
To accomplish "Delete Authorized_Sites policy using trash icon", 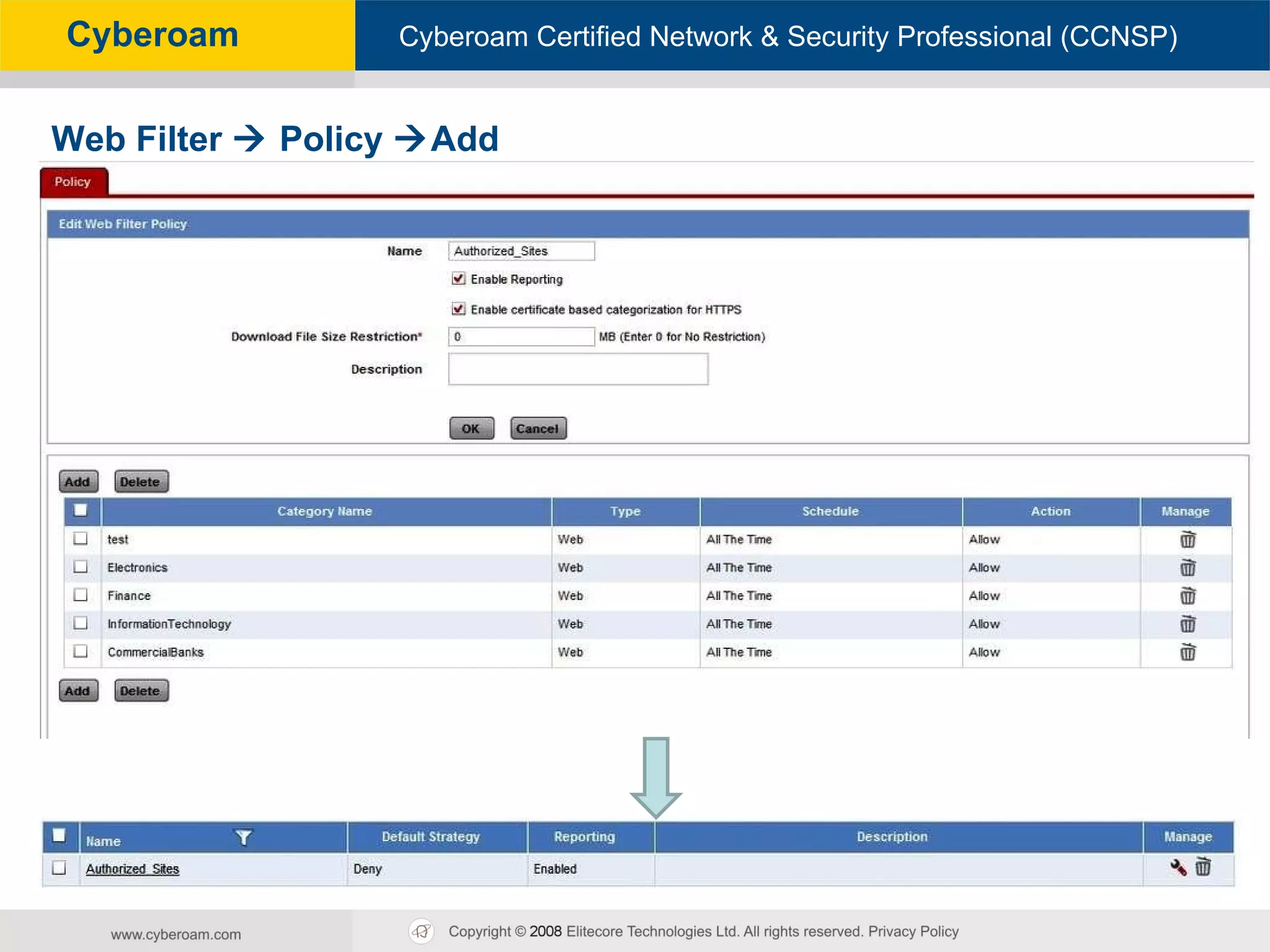I will 1203,866.
